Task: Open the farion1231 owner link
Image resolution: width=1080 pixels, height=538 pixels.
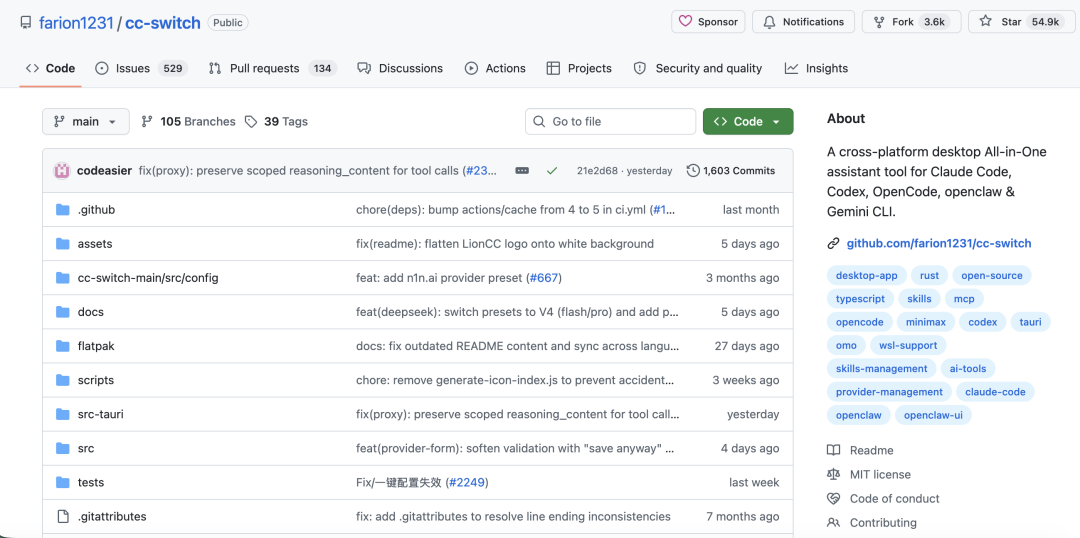Action: pos(76,23)
